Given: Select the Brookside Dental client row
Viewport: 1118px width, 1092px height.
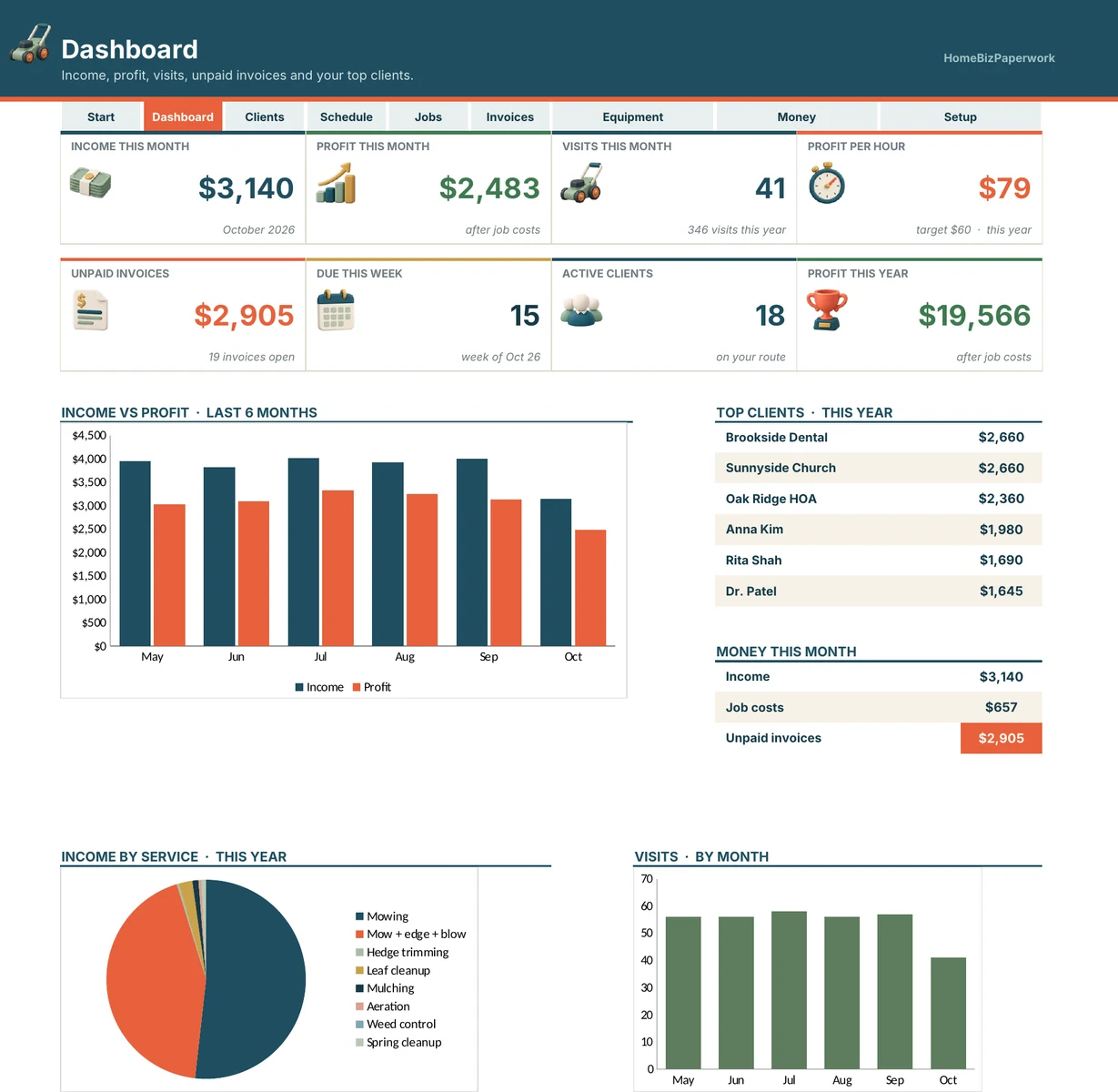Looking at the screenshot, I should [879, 438].
